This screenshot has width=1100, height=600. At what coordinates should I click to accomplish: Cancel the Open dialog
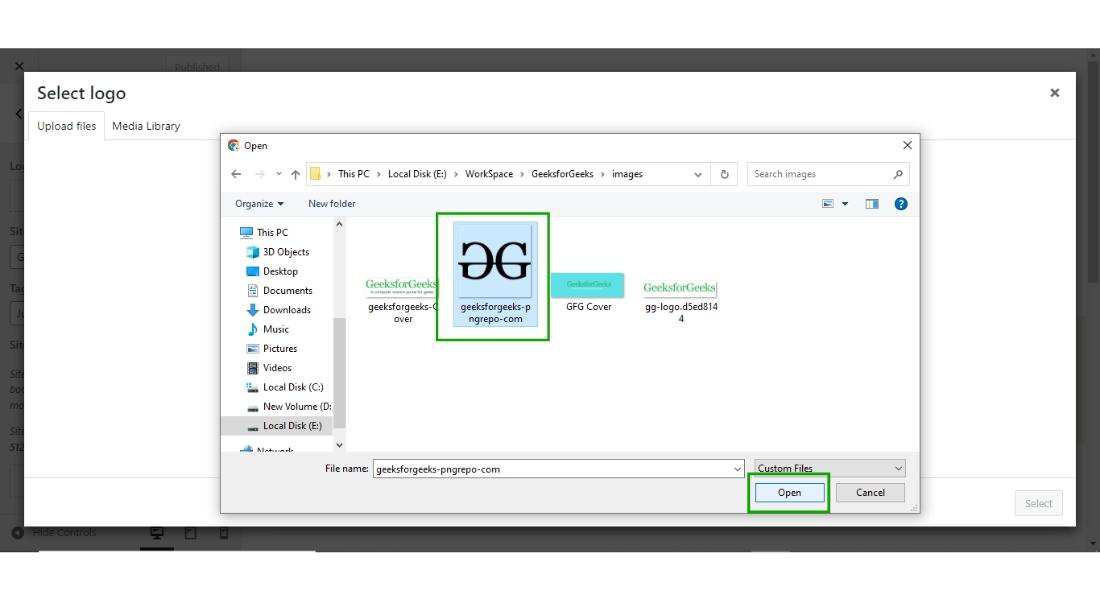pyautogui.click(x=870, y=493)
